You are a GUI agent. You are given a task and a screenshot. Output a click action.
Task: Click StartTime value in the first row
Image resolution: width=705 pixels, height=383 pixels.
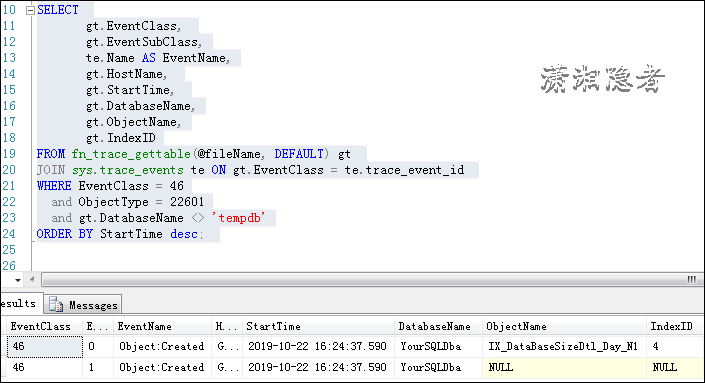click(317, 347)
